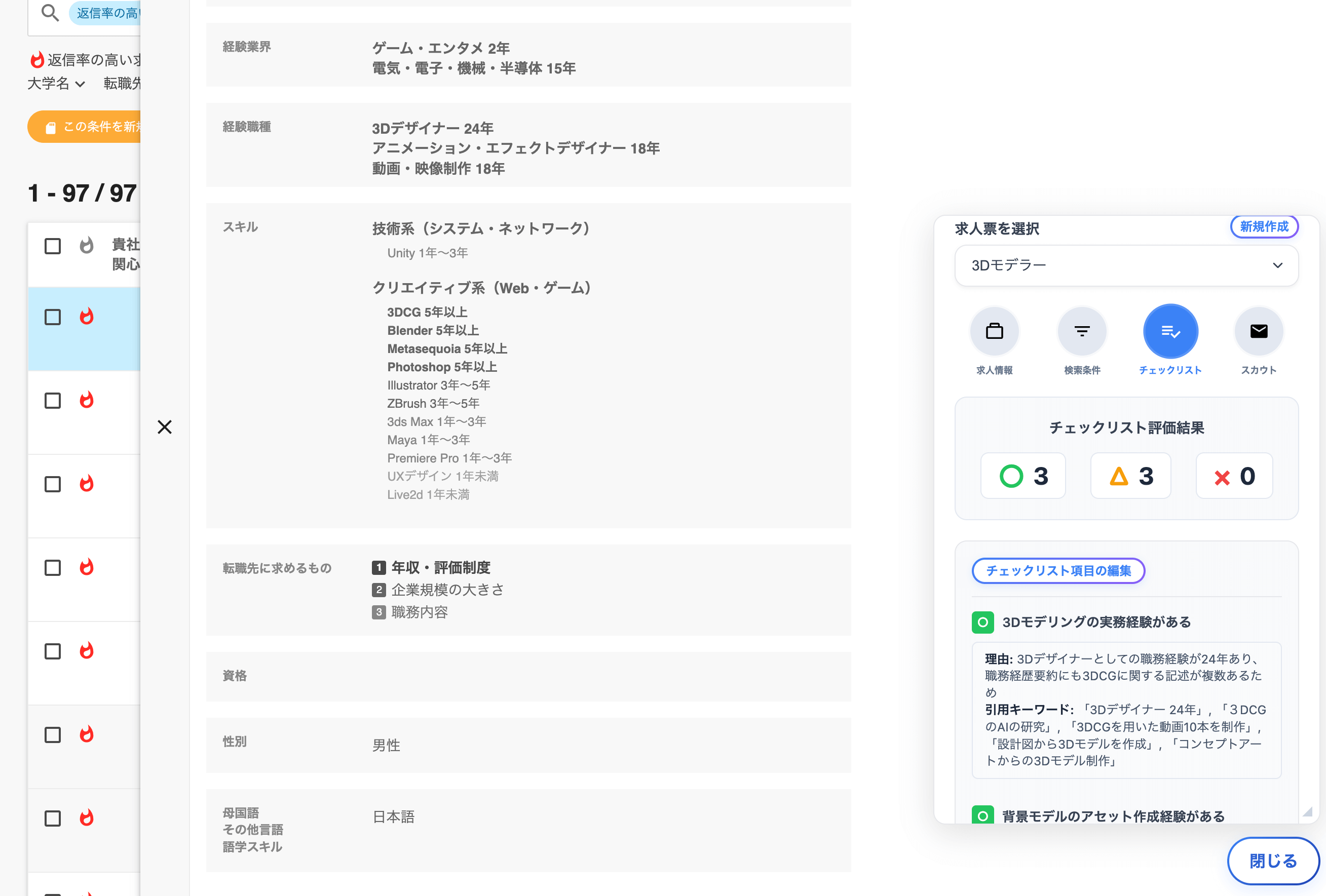The height and width of the screenshot is (896, 1326).
Task: Toggle the checkbox in the highlighted blue row
Action: tap(53, 317)
